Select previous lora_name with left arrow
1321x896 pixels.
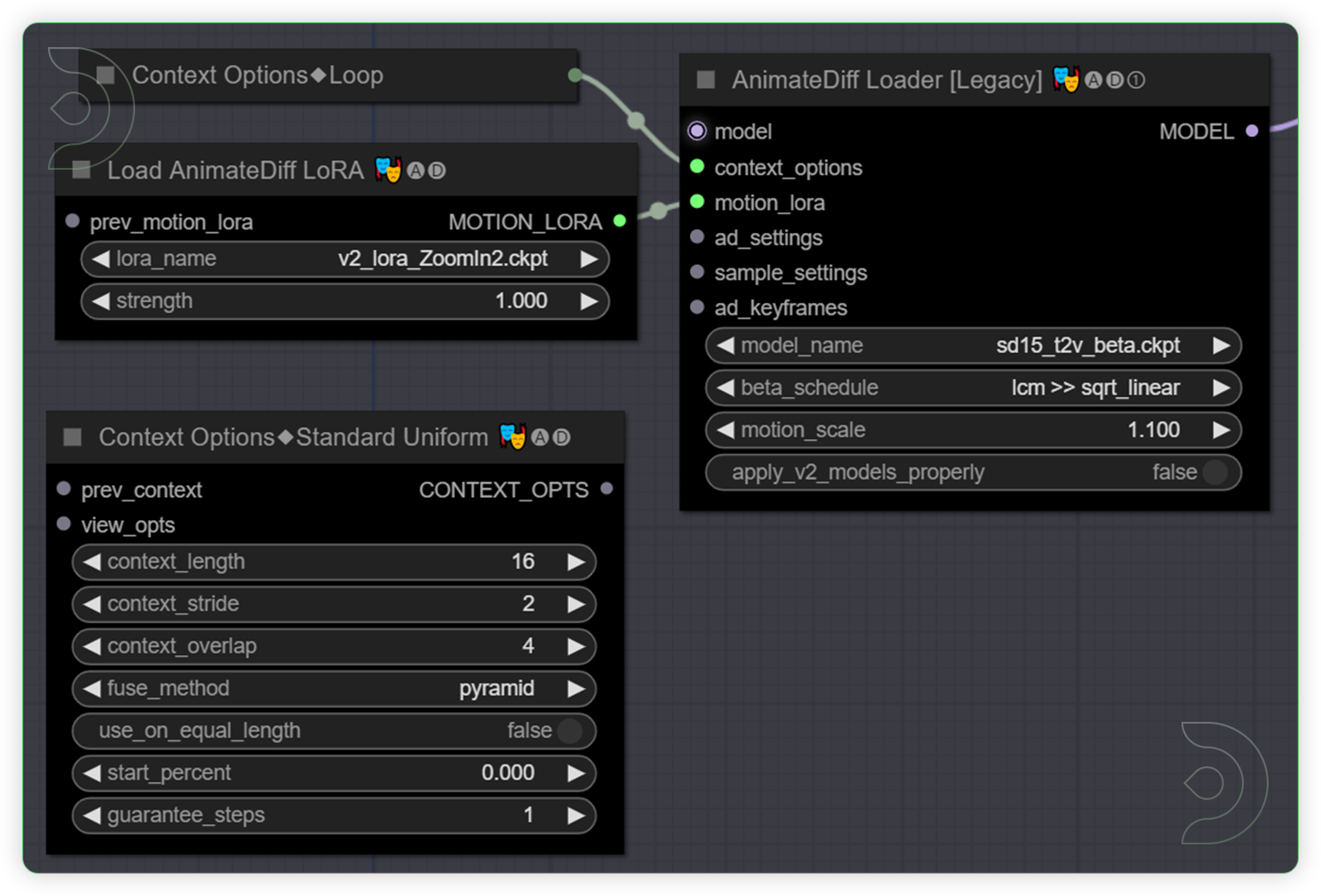pyautogui.click(x=100, y=259)
